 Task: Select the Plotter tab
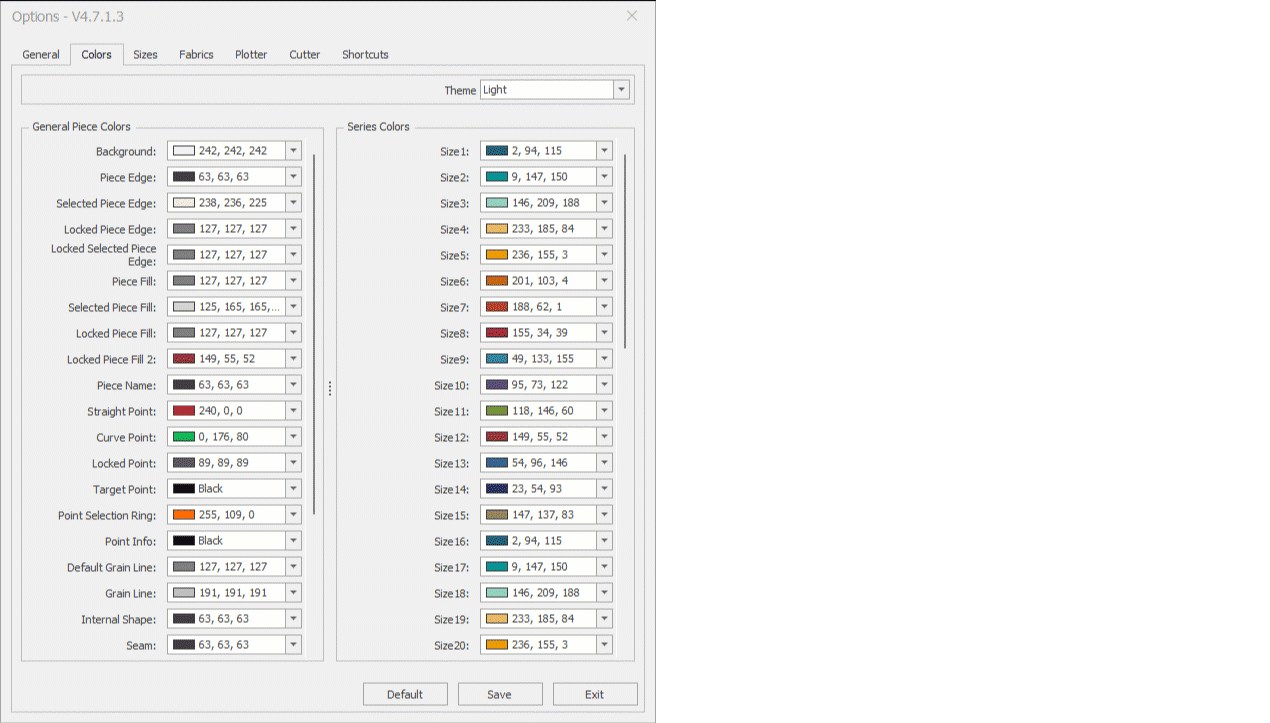(251, 55)
